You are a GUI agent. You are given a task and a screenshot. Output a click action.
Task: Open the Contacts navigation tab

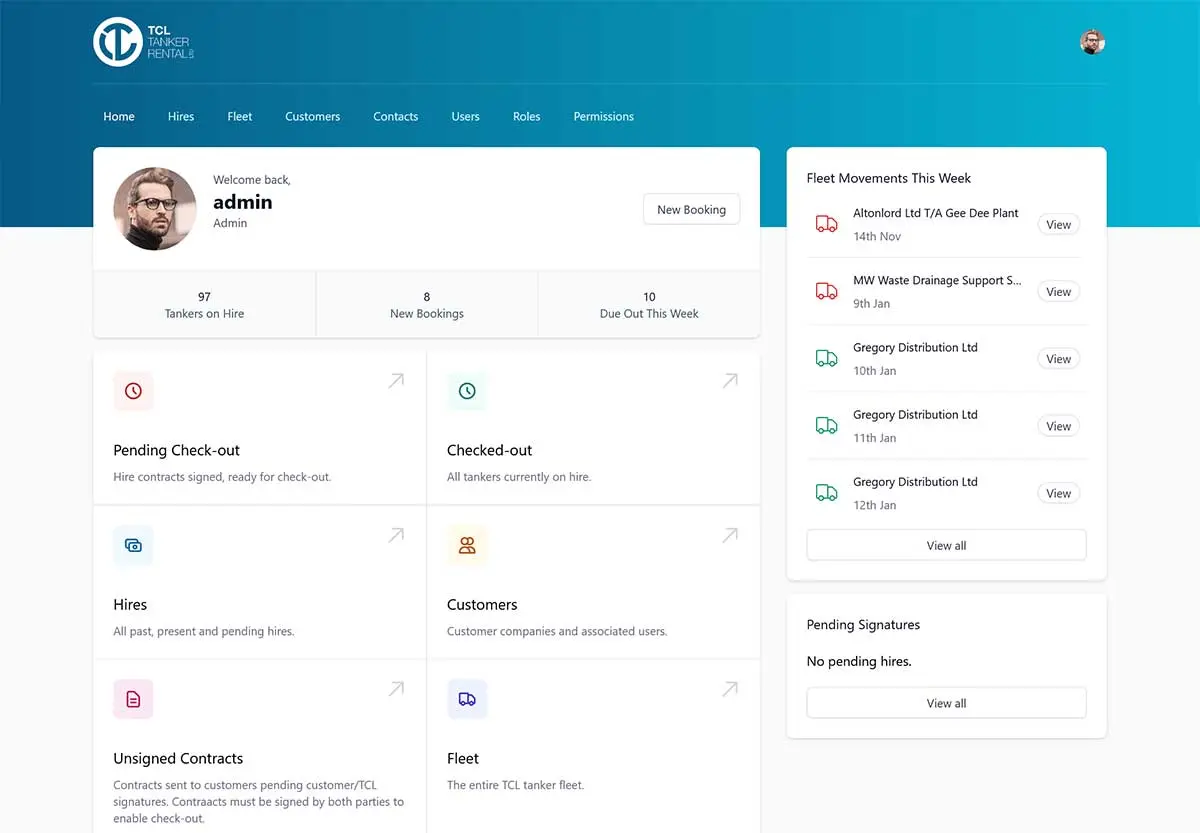click(395, 116)
